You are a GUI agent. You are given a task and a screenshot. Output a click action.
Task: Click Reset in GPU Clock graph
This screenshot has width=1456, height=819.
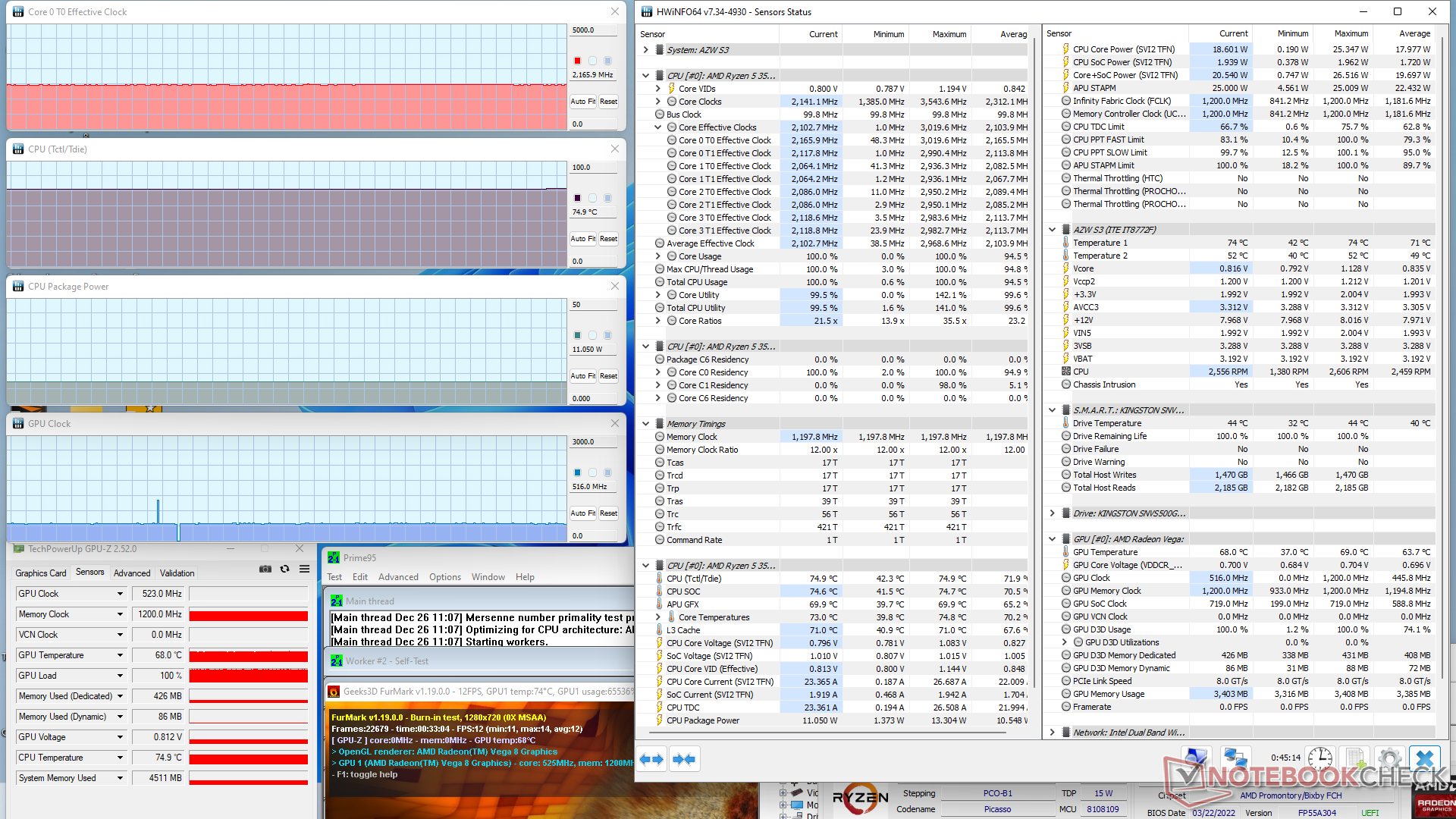608,513
